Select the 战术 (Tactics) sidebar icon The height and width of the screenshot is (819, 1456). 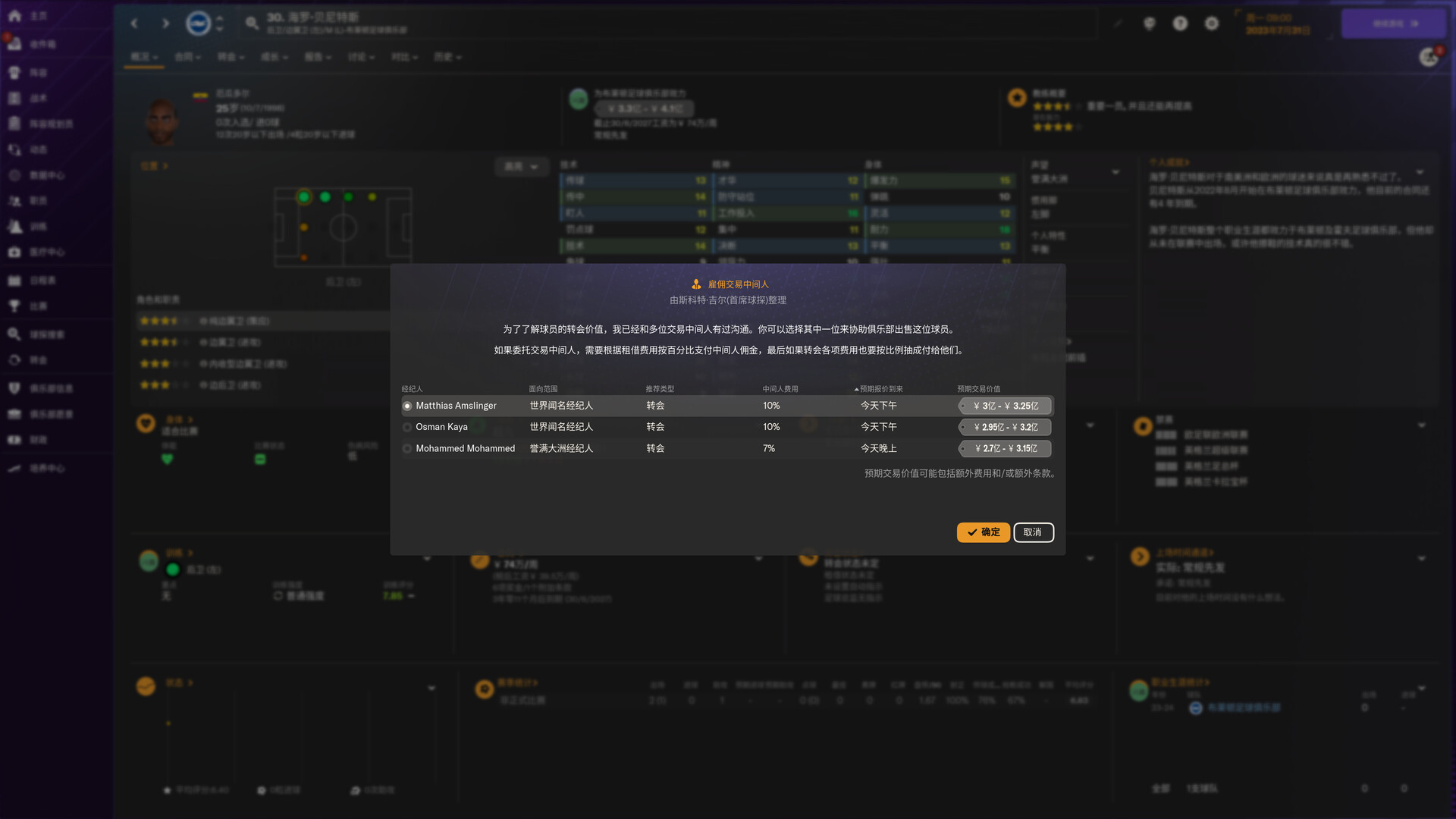(30, 98)
